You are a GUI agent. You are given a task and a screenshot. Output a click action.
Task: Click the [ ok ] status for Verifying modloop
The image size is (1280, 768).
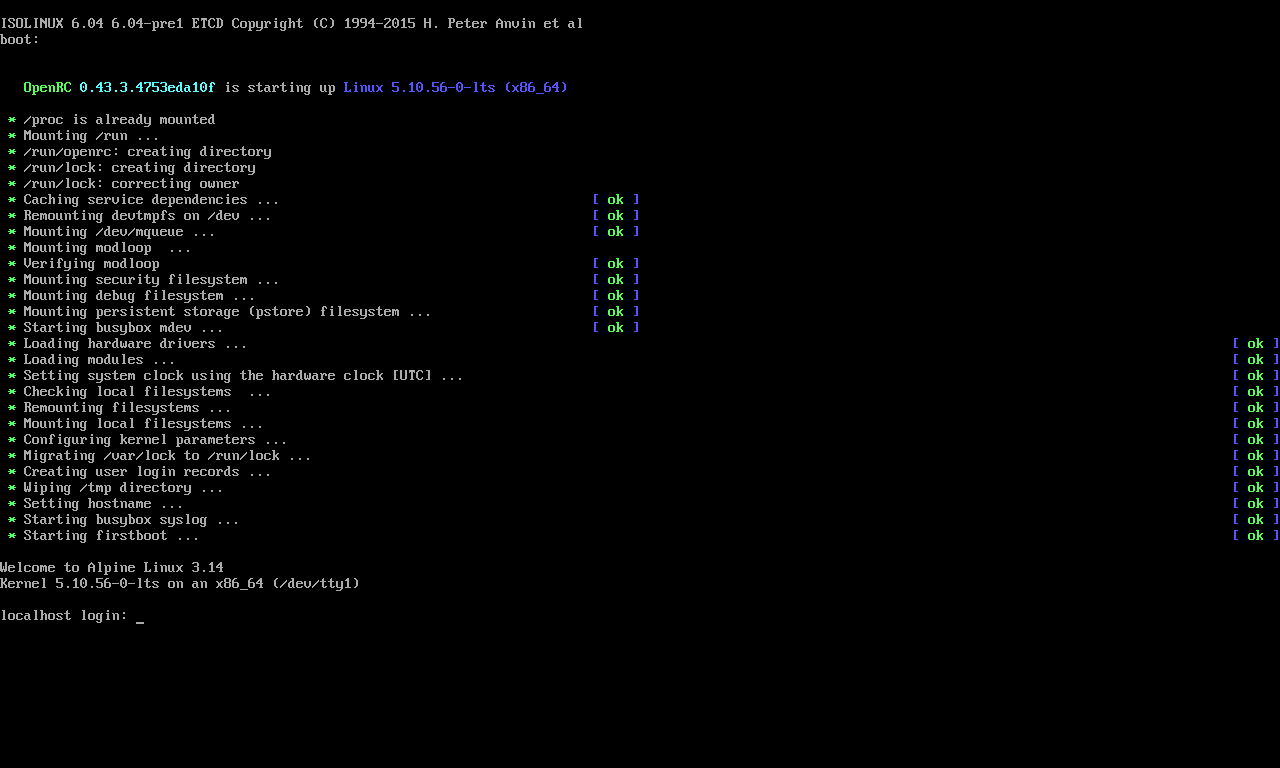616,263
